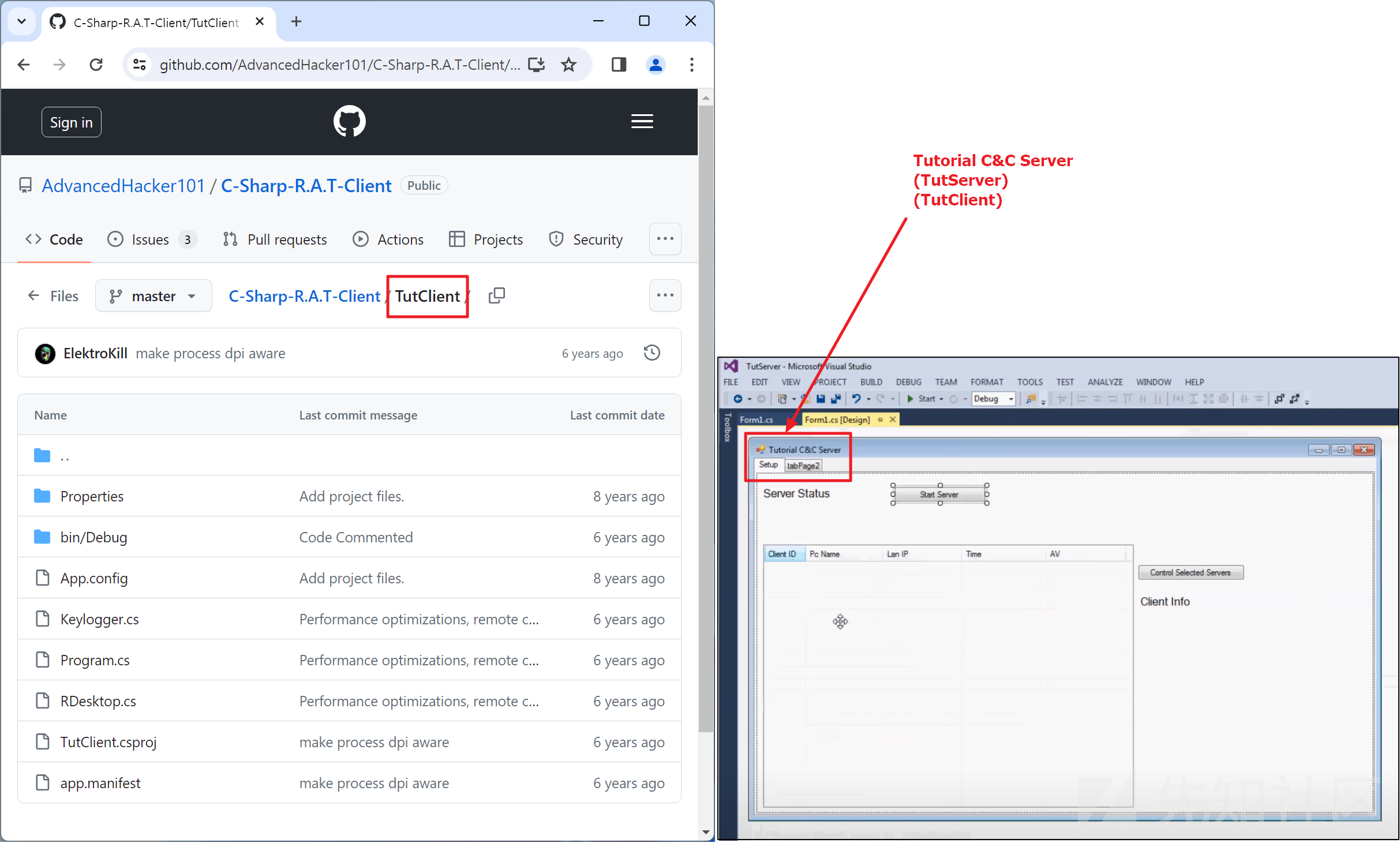Open the Projects tab
The image size is (1400, 843).
[x=486, y=239]
